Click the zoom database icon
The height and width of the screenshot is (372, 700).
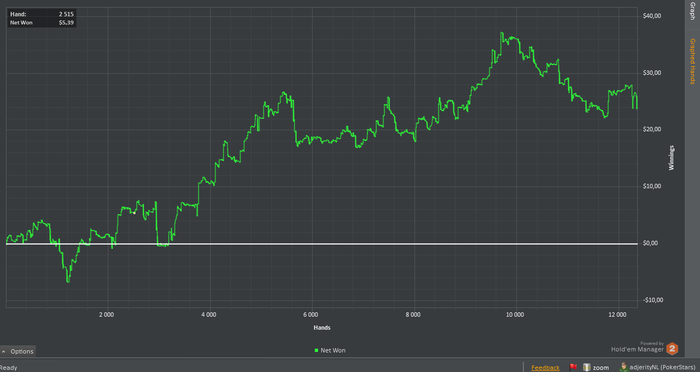(587, 367)
